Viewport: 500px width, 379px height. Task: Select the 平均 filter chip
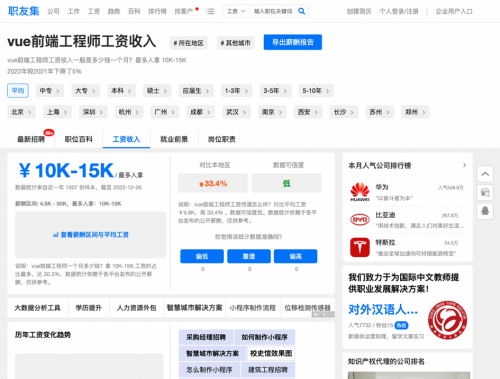click(18, 91)
